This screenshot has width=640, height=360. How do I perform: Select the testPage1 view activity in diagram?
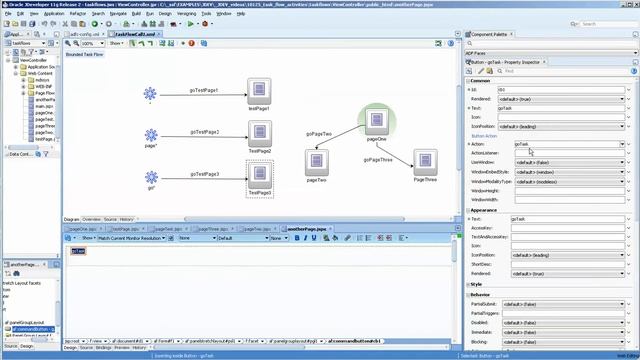click(259, 91)
